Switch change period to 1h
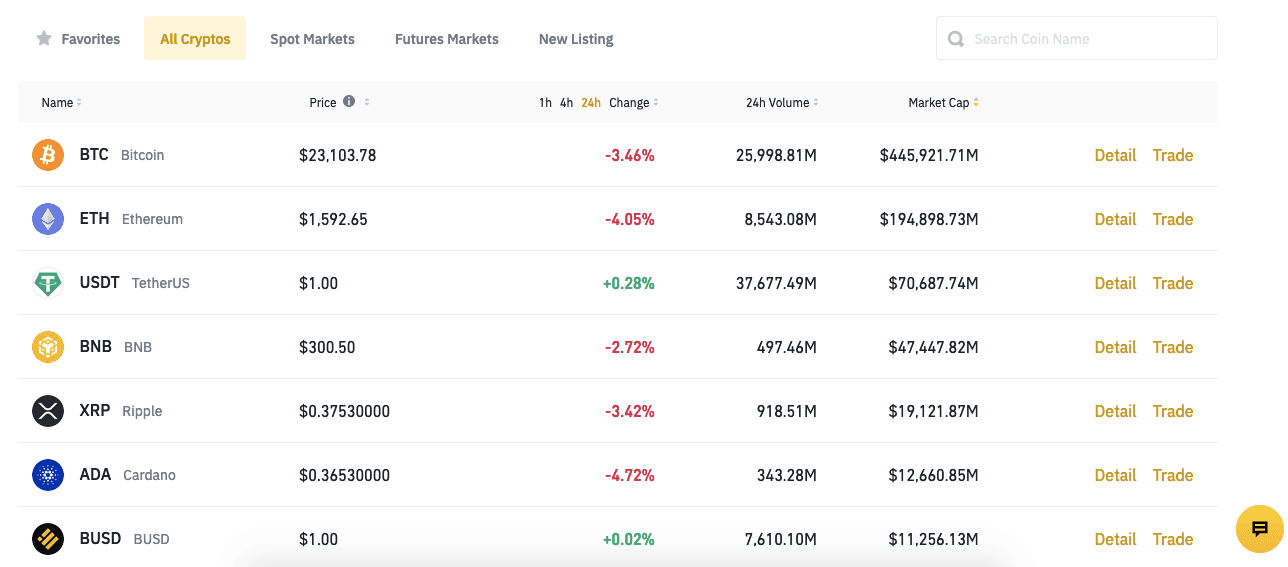Screen dimensions: 1288x567 coord(545,103)
